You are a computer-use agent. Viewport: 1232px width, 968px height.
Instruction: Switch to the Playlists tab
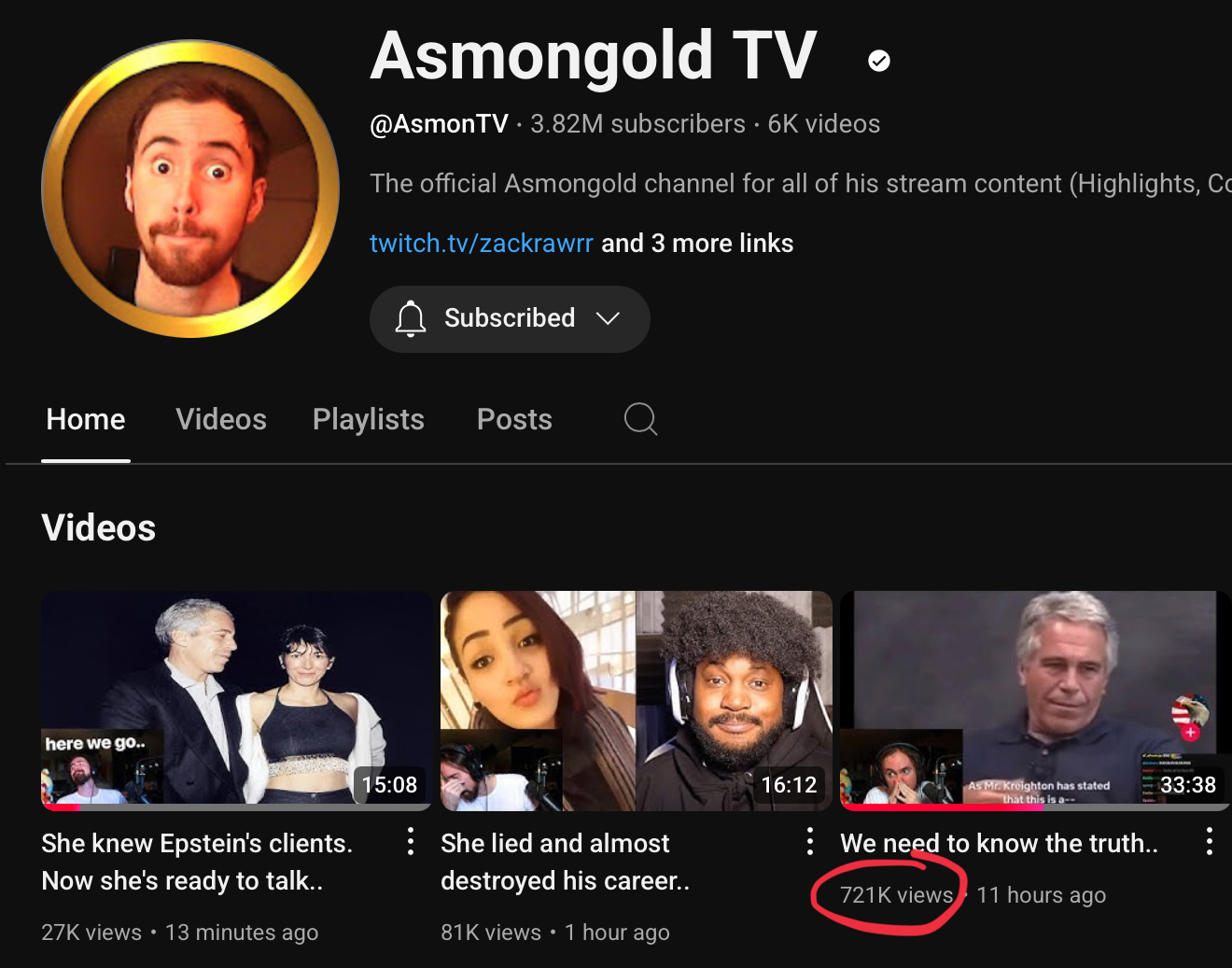pos(369,419)
